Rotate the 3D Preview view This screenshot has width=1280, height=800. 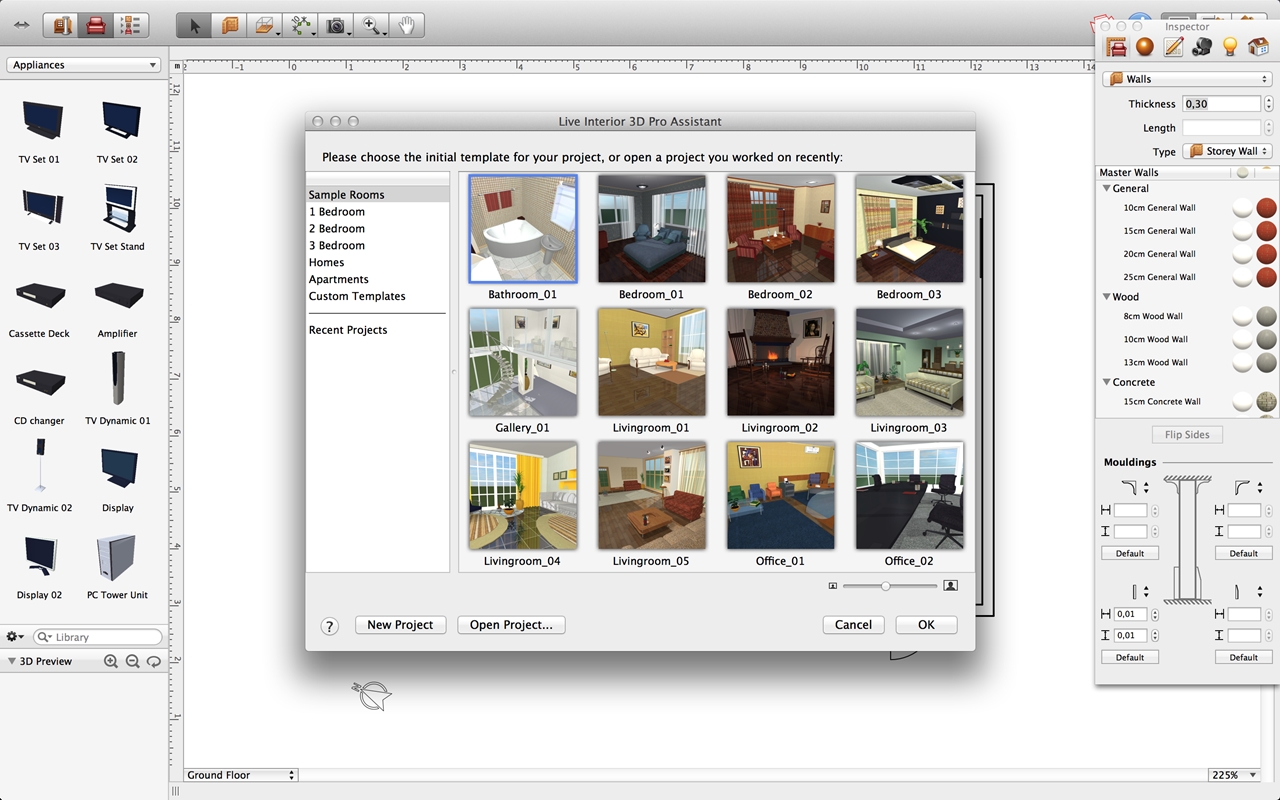[x=153, y=662]
